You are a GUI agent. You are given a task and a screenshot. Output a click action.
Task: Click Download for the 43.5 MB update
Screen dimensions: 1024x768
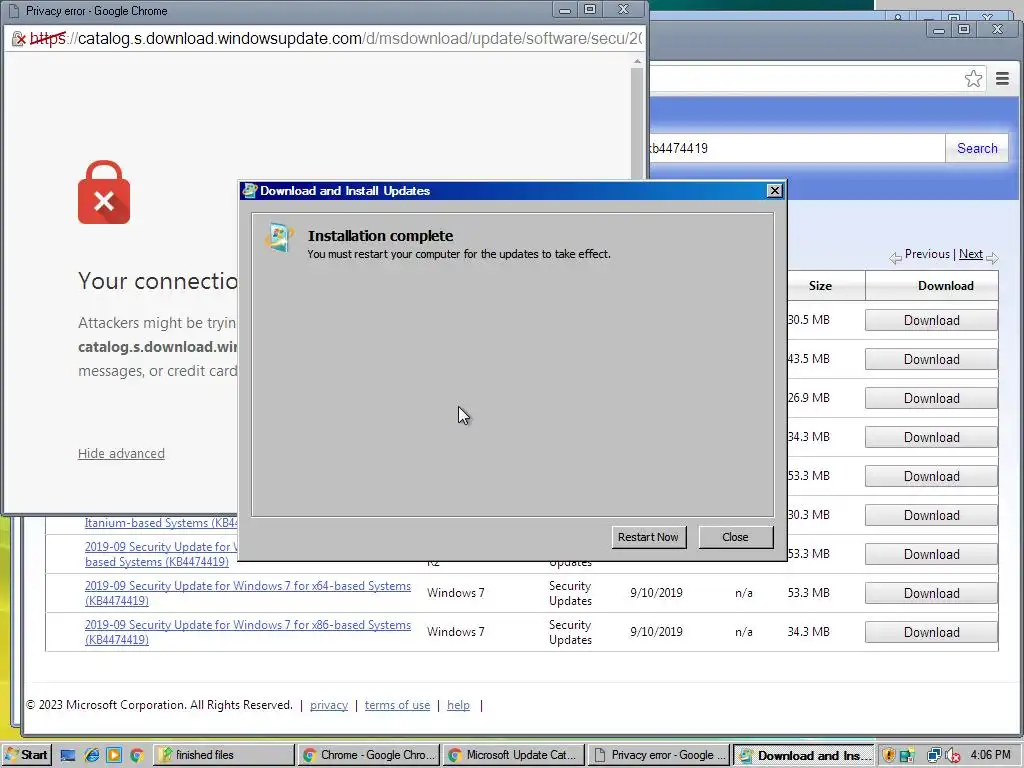(x=931, y=359)
